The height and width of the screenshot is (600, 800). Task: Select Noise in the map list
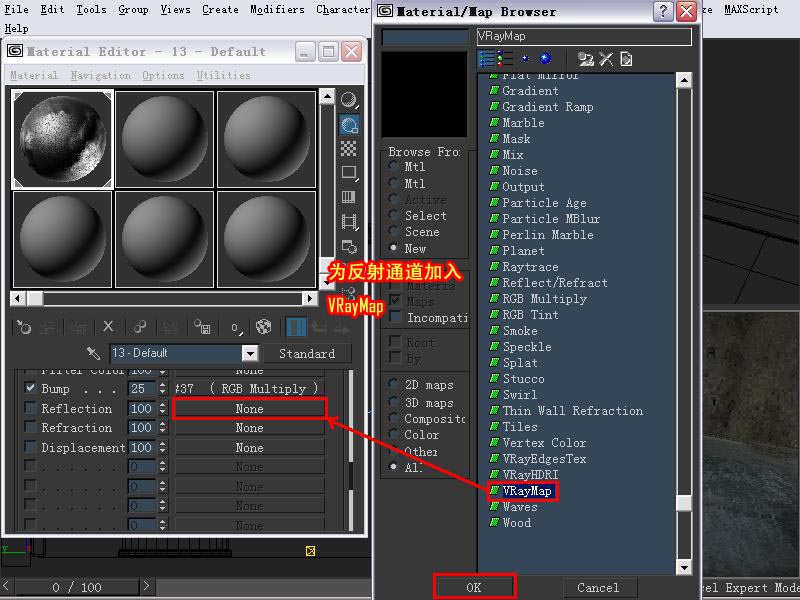520,171
